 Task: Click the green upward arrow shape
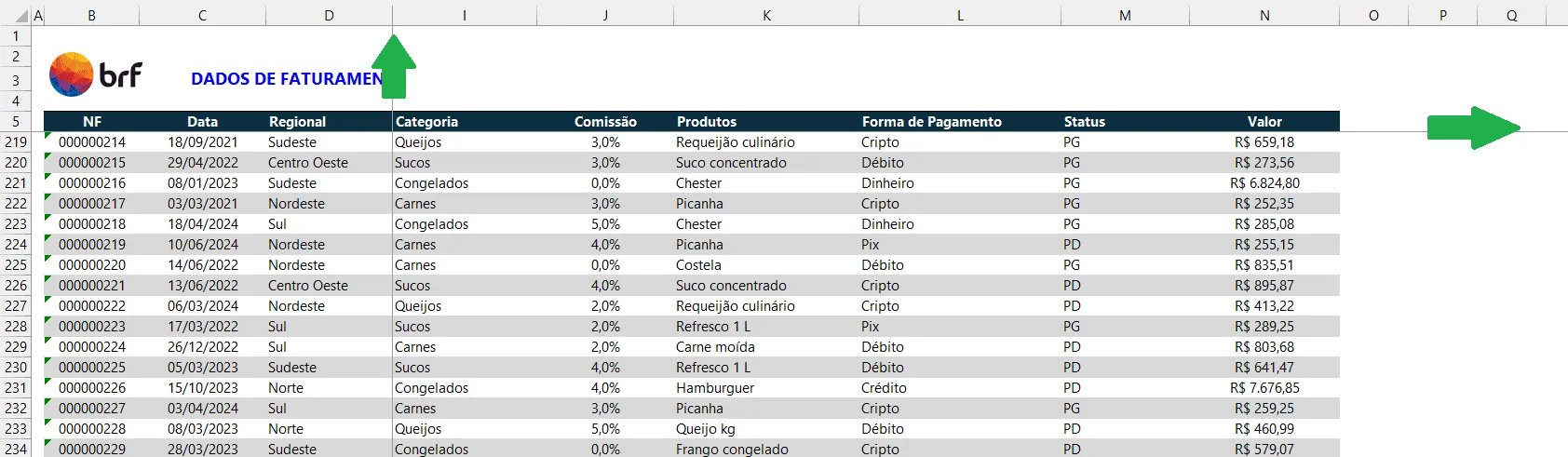394,66
